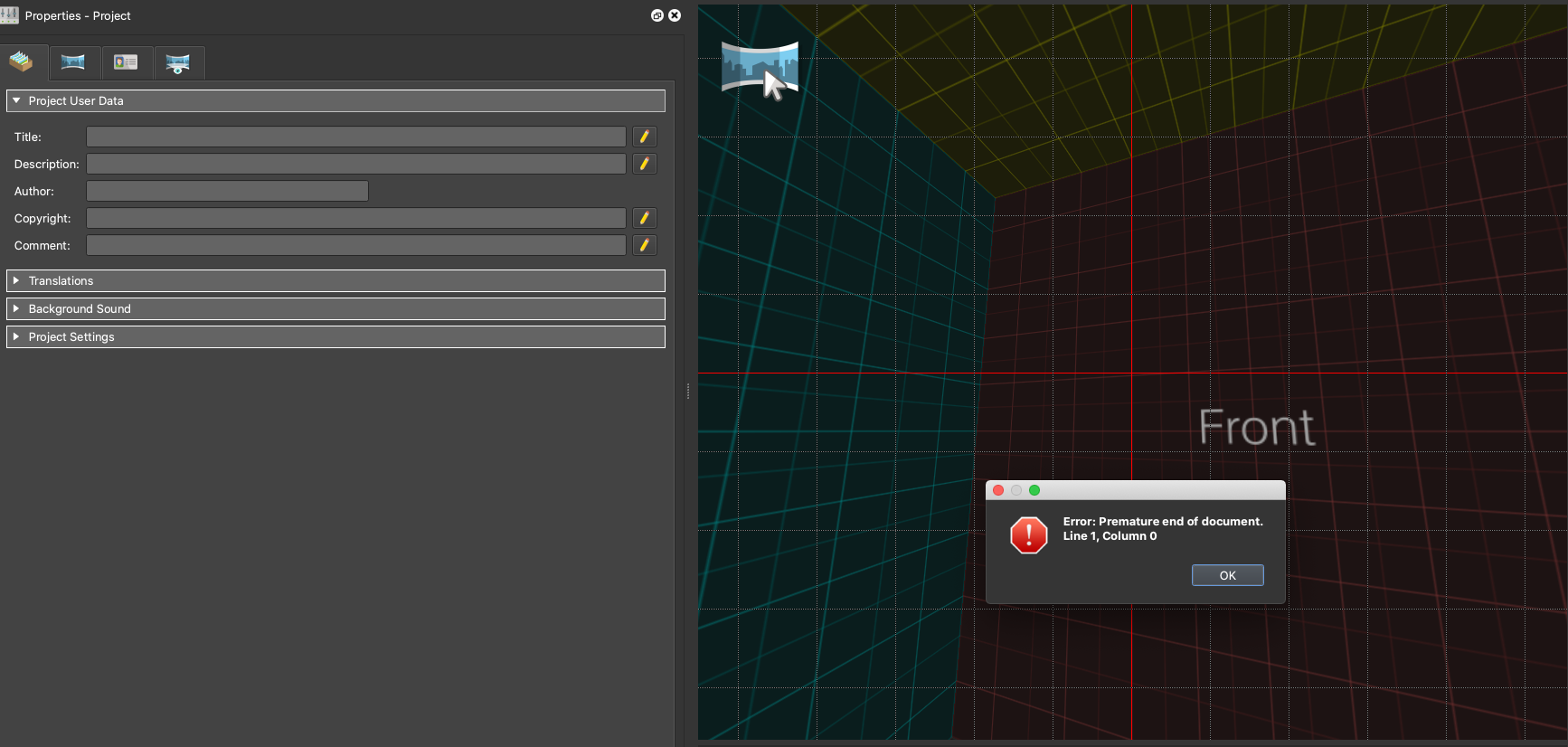This screenshot has width=1568, height=747.
Task: Click the panorama pointer icon in viewer
Action: (760, 70)
